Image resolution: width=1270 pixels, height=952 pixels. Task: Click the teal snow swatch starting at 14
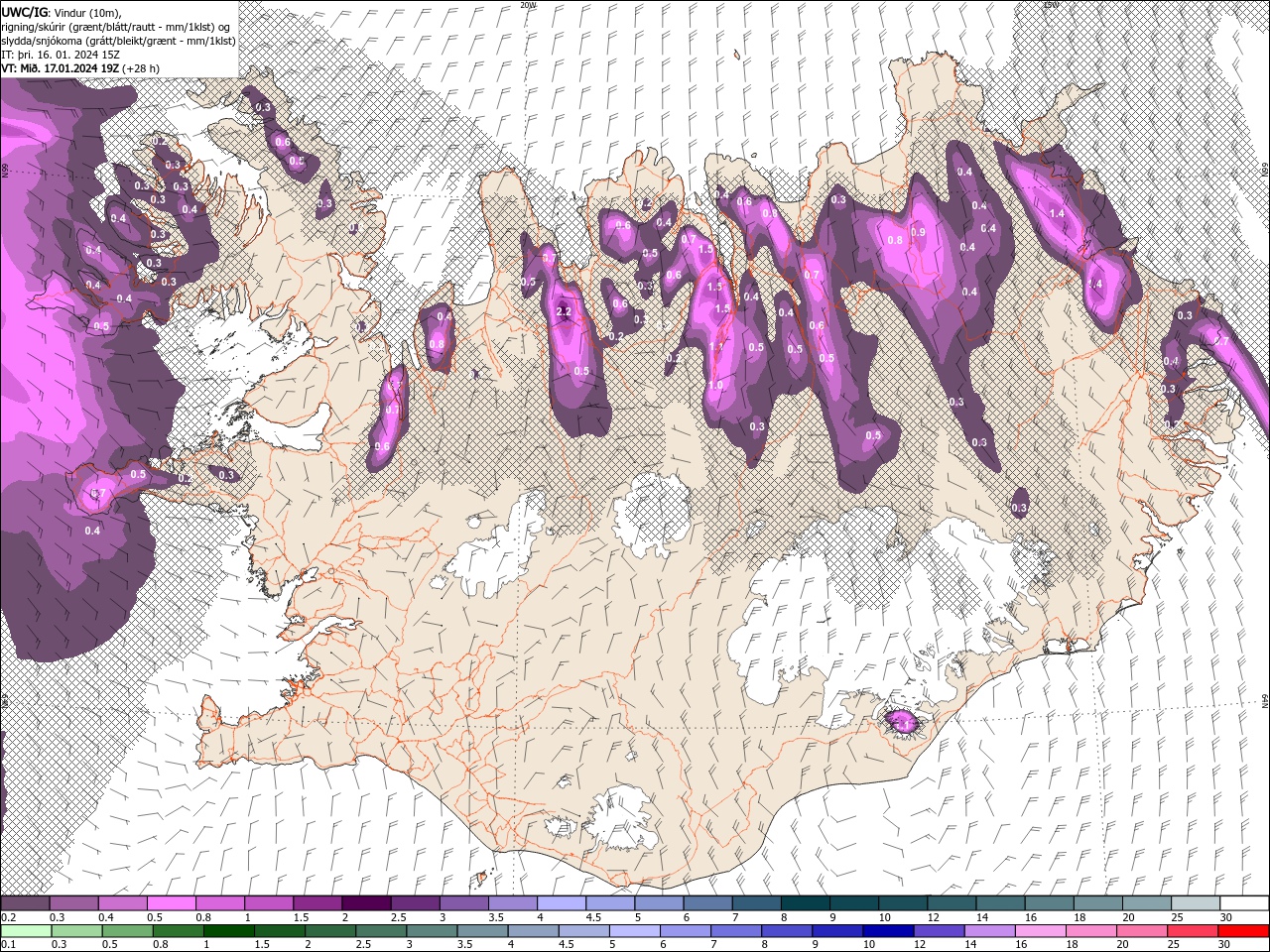[999, 903]
